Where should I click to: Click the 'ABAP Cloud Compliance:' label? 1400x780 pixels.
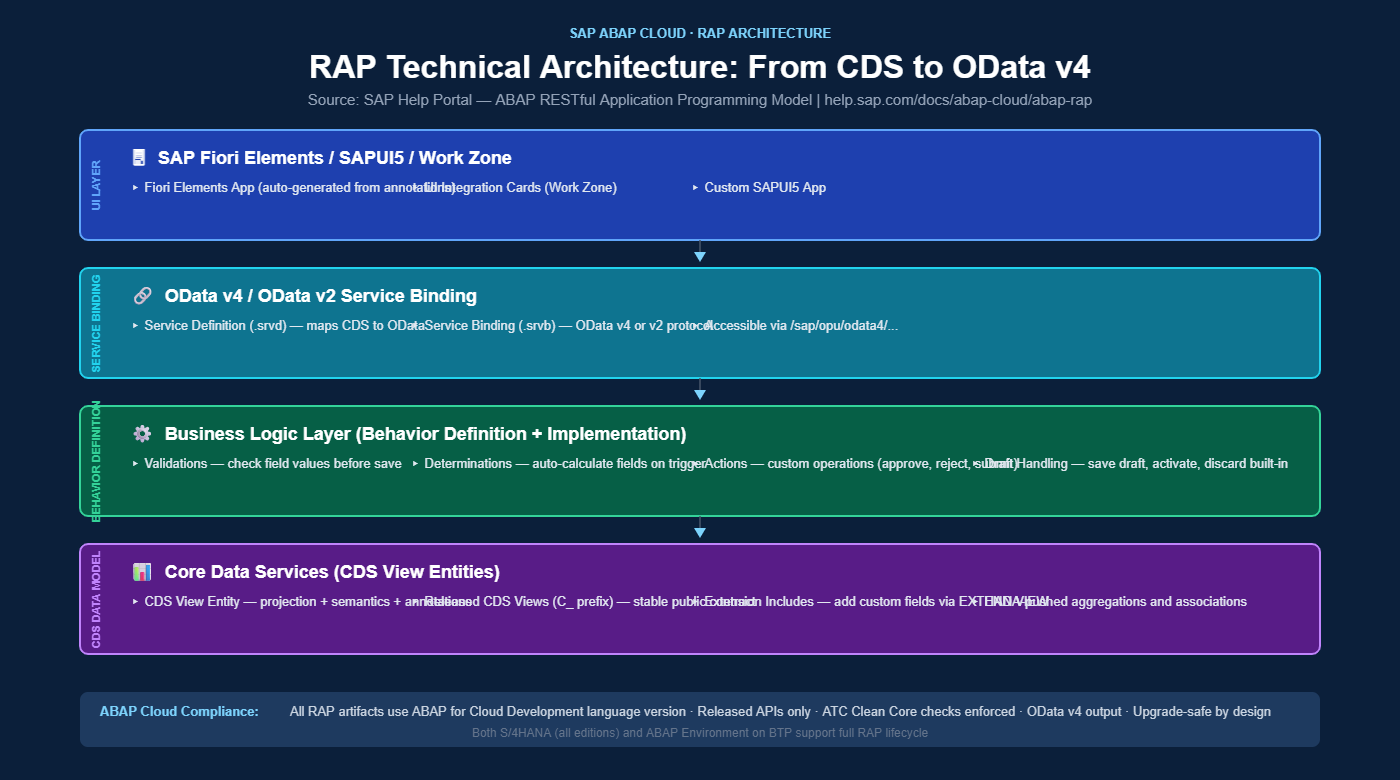point(179,712)
